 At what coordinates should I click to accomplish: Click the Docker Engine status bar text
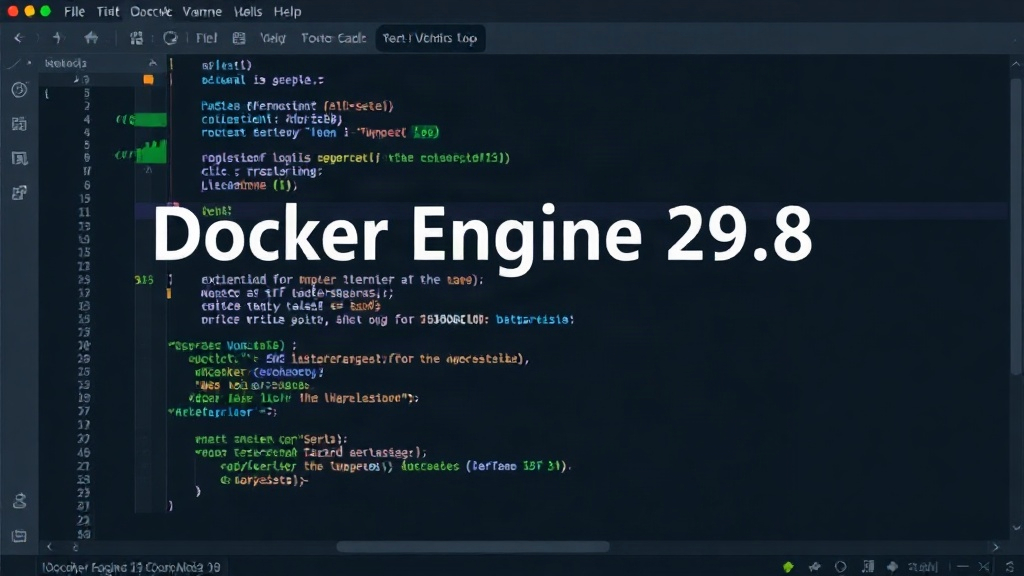(131, 567)
